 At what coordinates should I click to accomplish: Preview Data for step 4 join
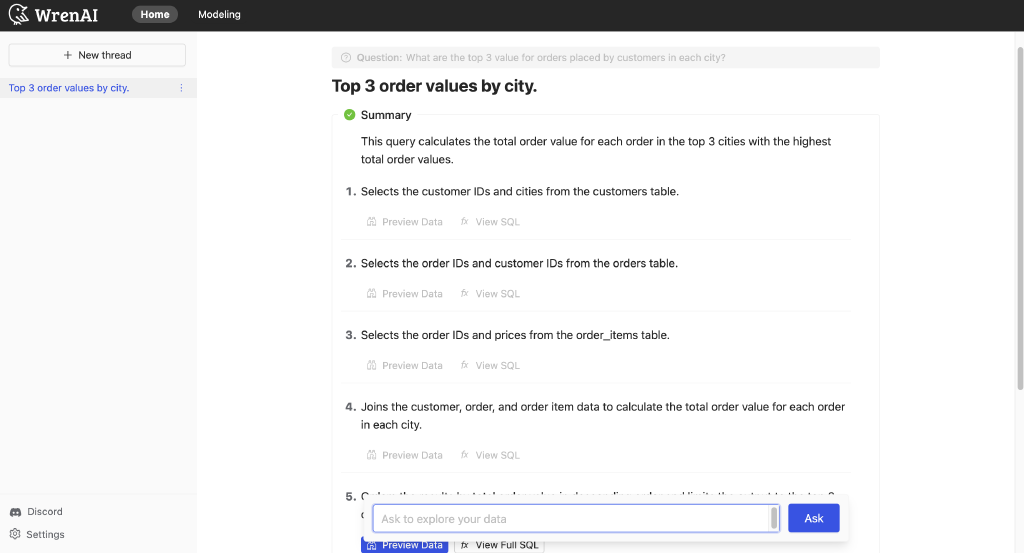pos(404,455)
